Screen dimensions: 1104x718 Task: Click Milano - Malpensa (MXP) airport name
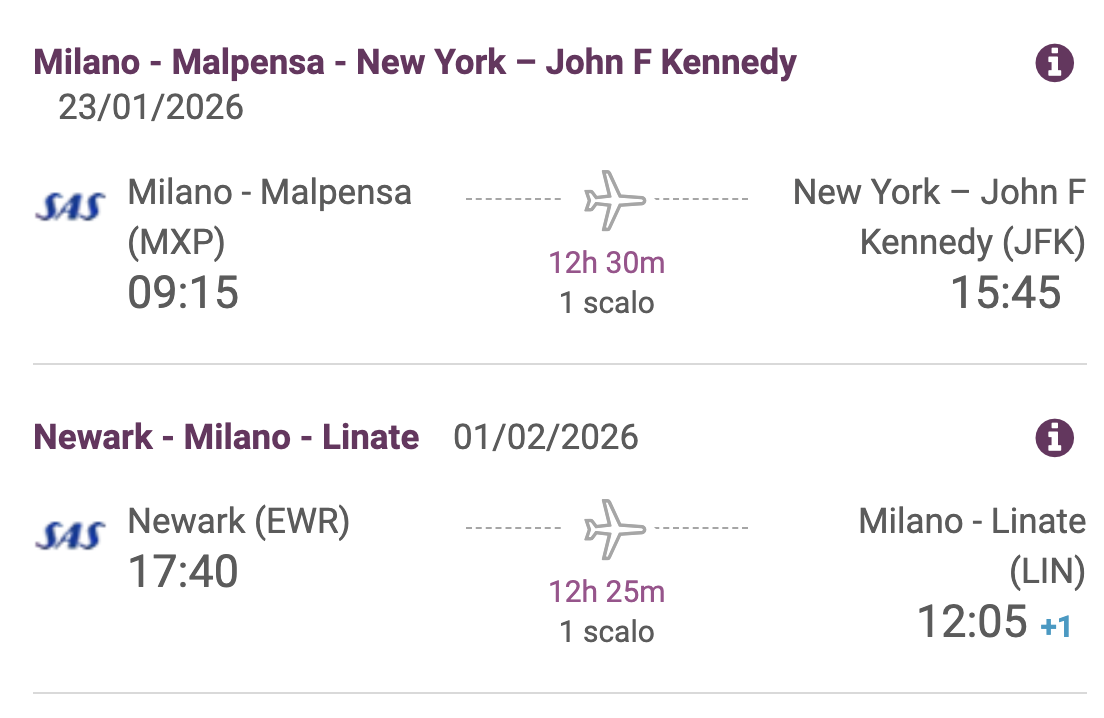click(269, 216)
